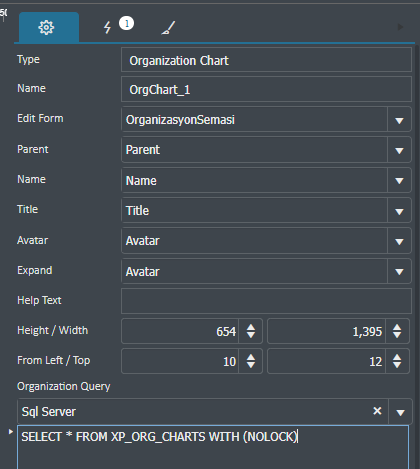Open the Expand field dropdown
420x469 pixels.
click(399, 271)
